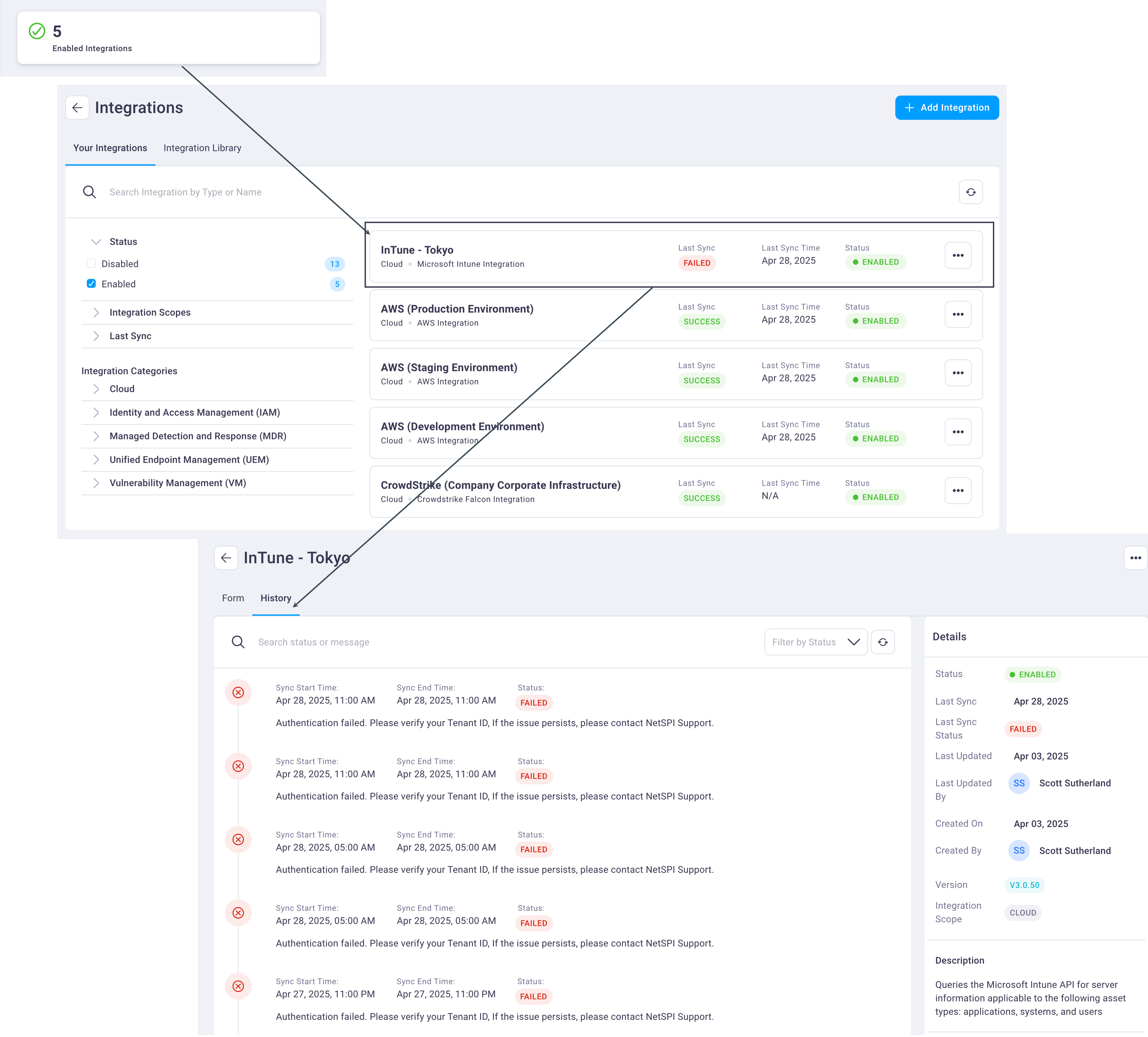Open the Filter by Status dropdown
This screenshot has width=1148, height=1037.
(816, 642)
